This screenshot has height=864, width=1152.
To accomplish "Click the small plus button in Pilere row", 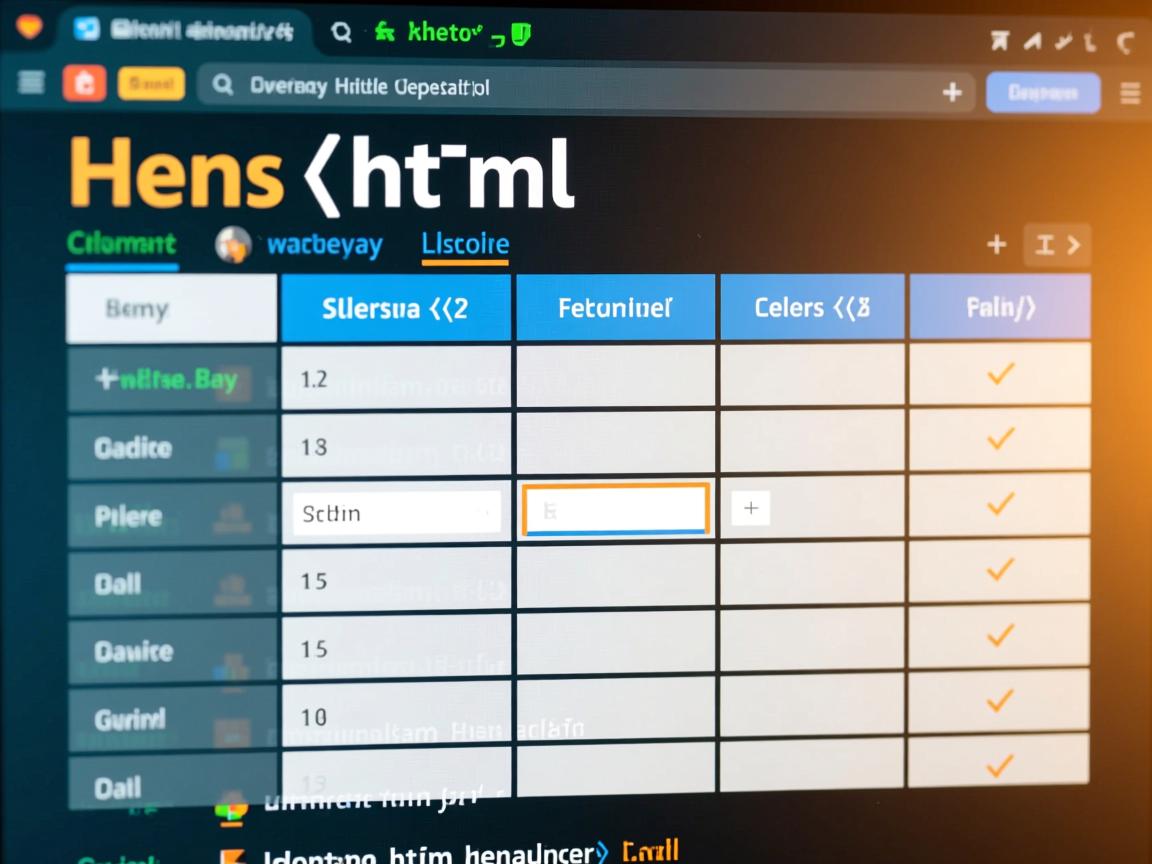I will pos(750,508).
